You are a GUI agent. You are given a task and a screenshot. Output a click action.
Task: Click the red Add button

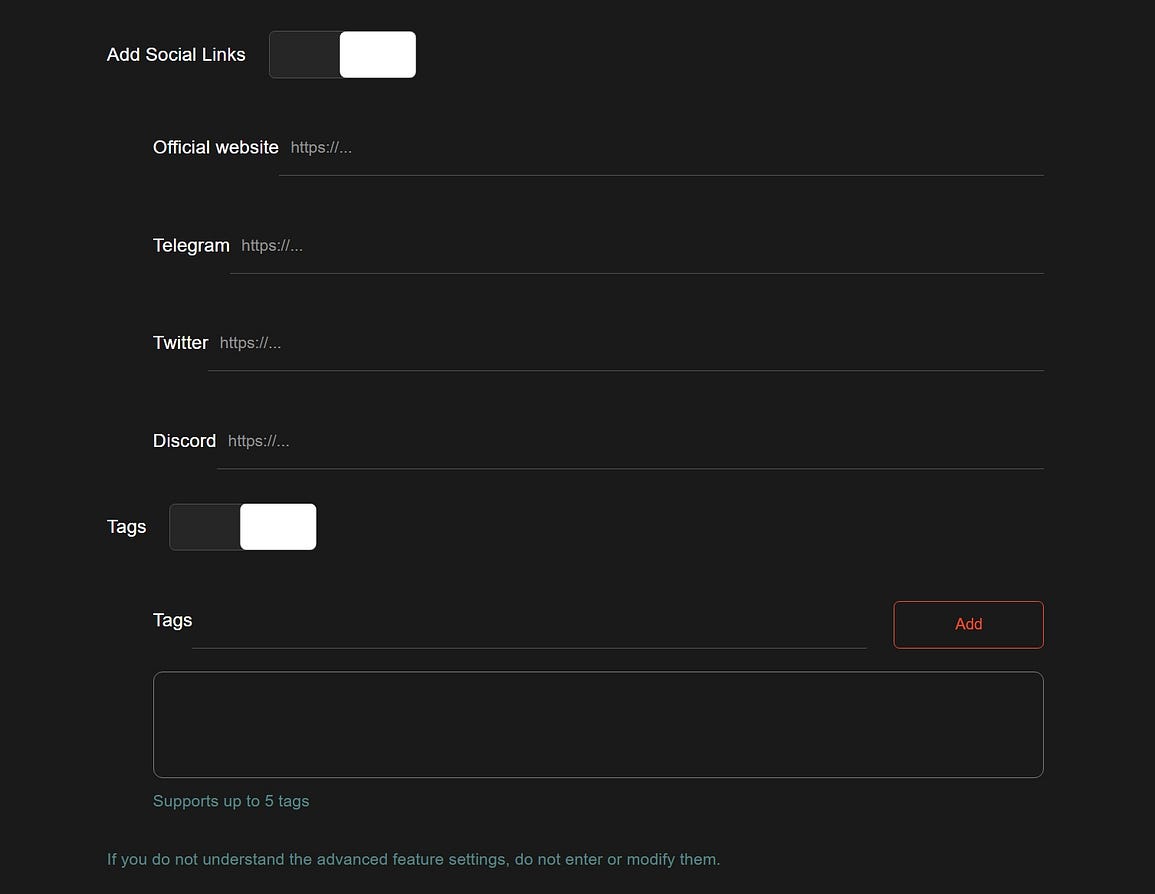coord(968,624)
